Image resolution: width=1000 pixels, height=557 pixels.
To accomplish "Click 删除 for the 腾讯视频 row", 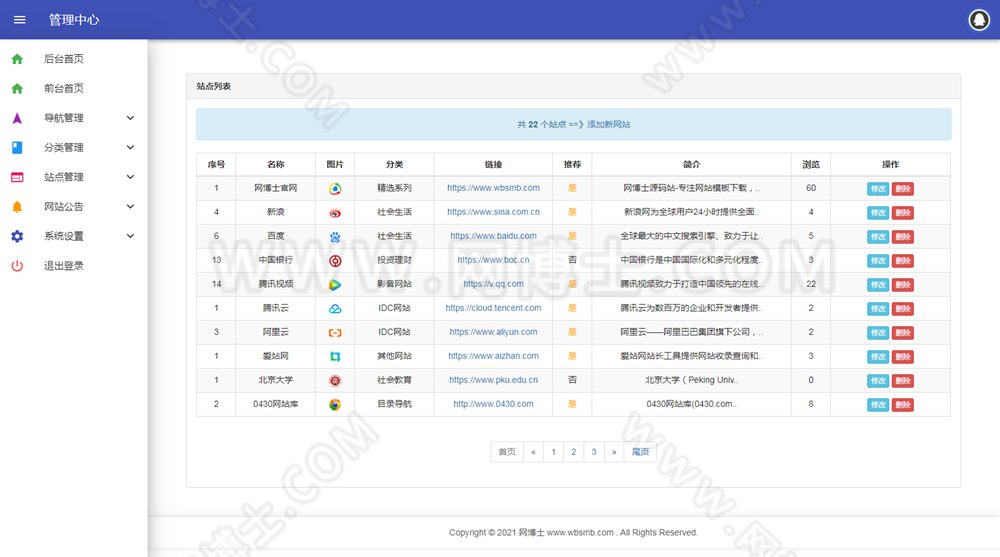I will point(902,285).
